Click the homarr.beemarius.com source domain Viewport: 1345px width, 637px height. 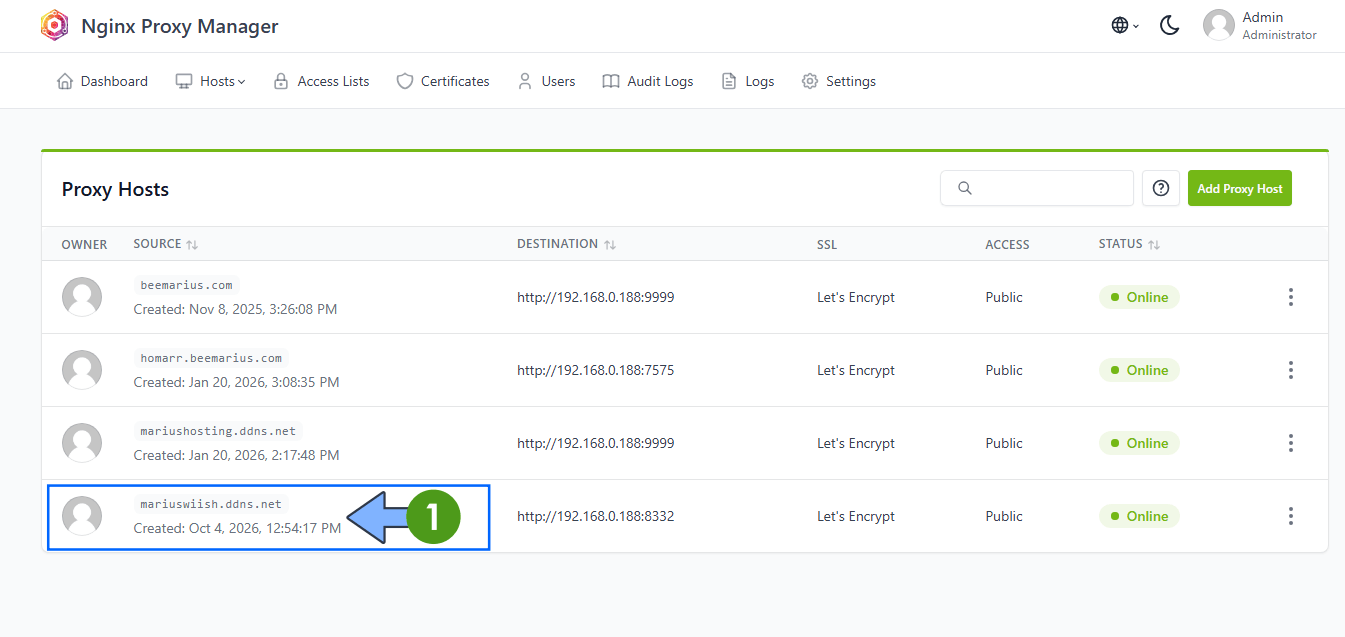point(211,358)
